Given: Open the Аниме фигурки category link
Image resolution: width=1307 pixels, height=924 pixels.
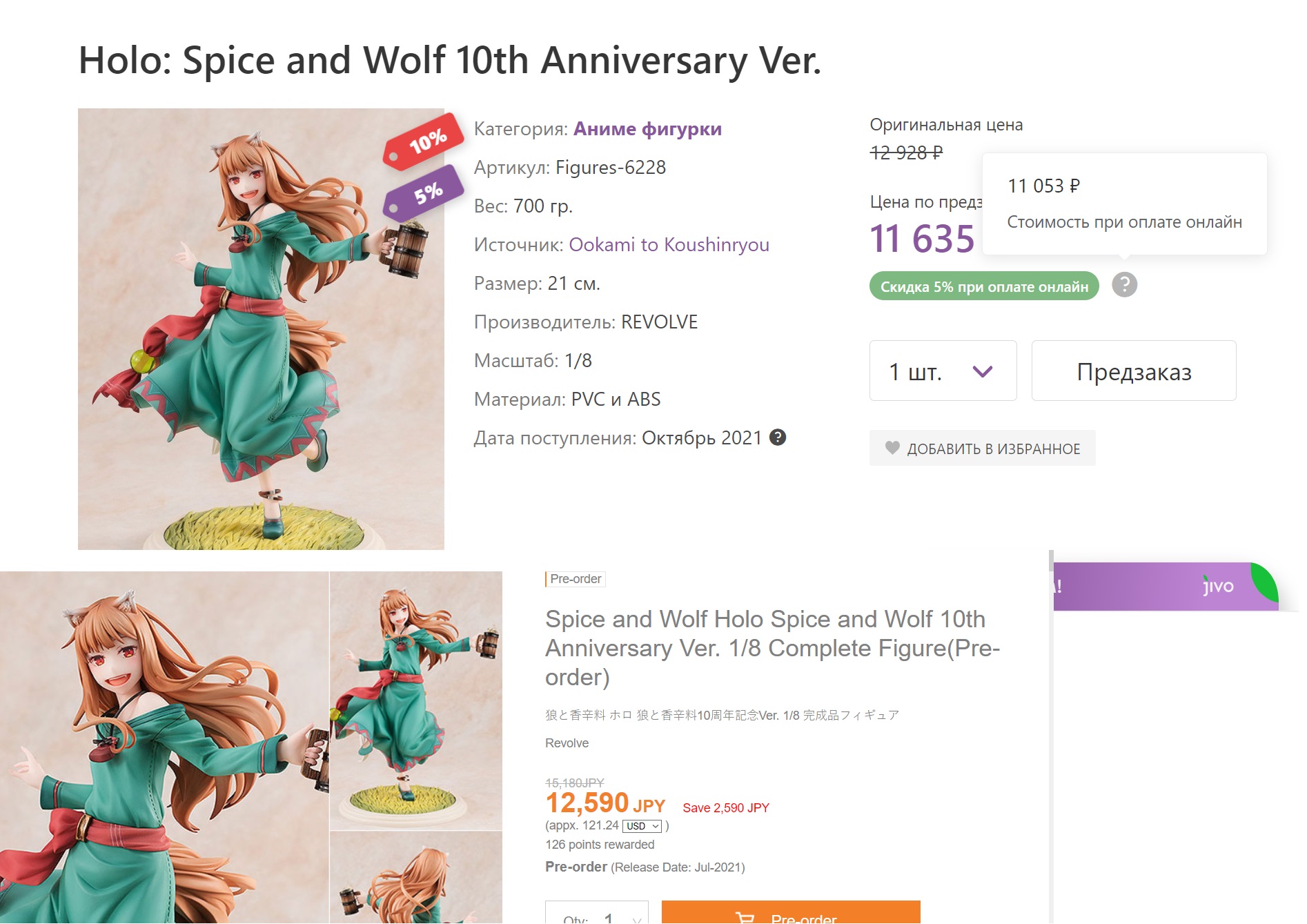Looking at the screenshot, I should click(x=647, y=129).
